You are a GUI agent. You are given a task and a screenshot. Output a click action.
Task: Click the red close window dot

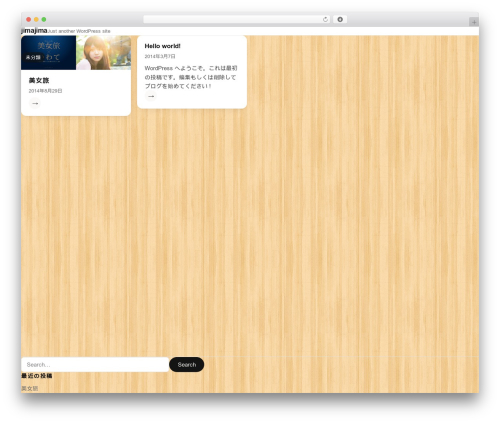coord(29,20)
